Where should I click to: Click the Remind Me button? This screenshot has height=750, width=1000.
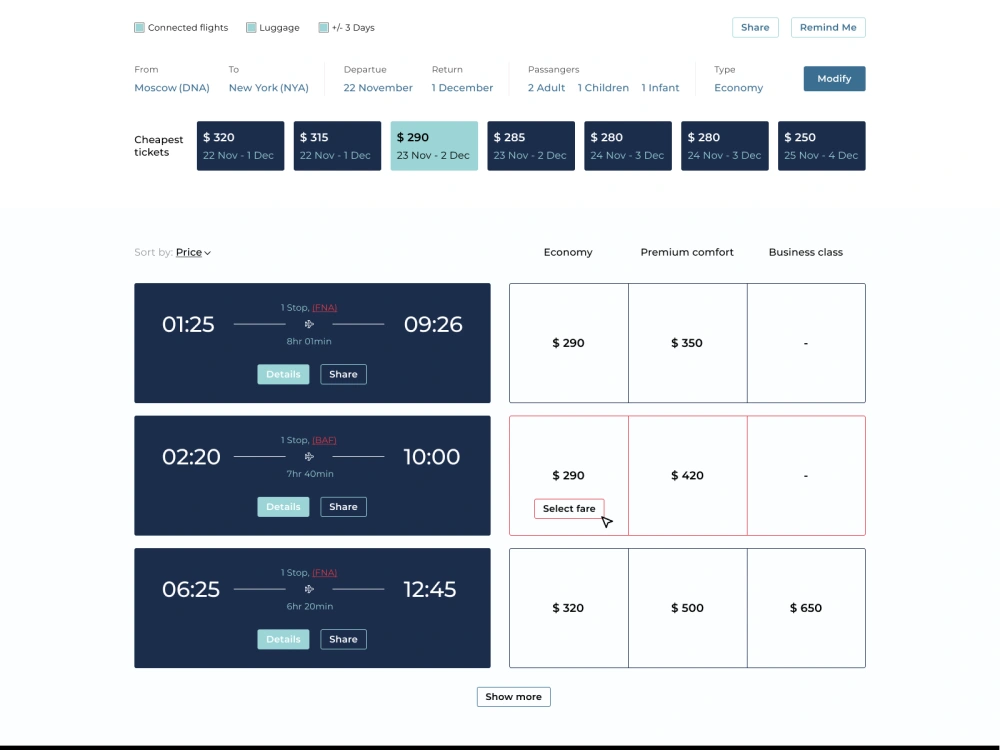[x=828, y=27]
